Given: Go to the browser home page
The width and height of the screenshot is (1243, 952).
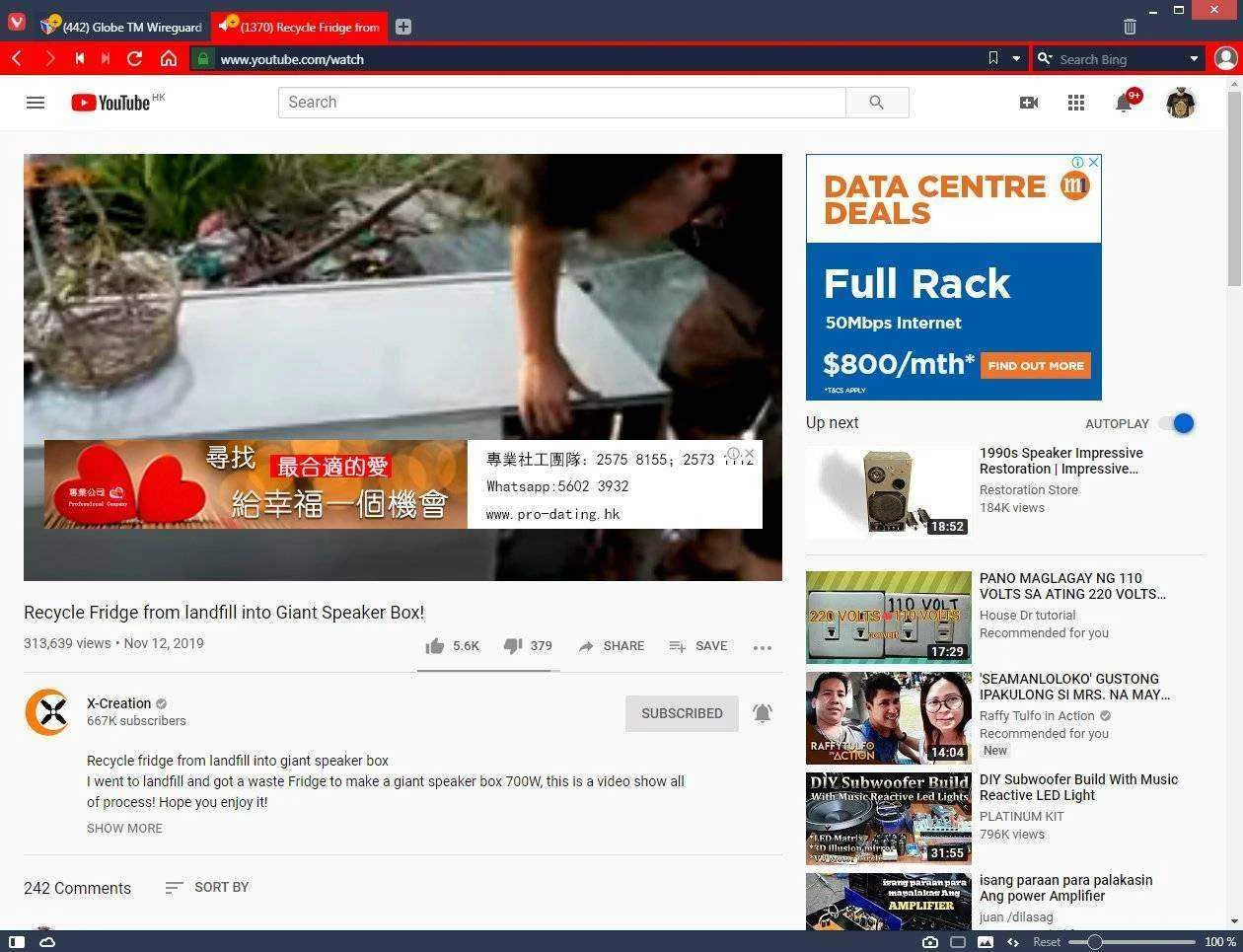Looking at the screenshot, I should point(169,59).
